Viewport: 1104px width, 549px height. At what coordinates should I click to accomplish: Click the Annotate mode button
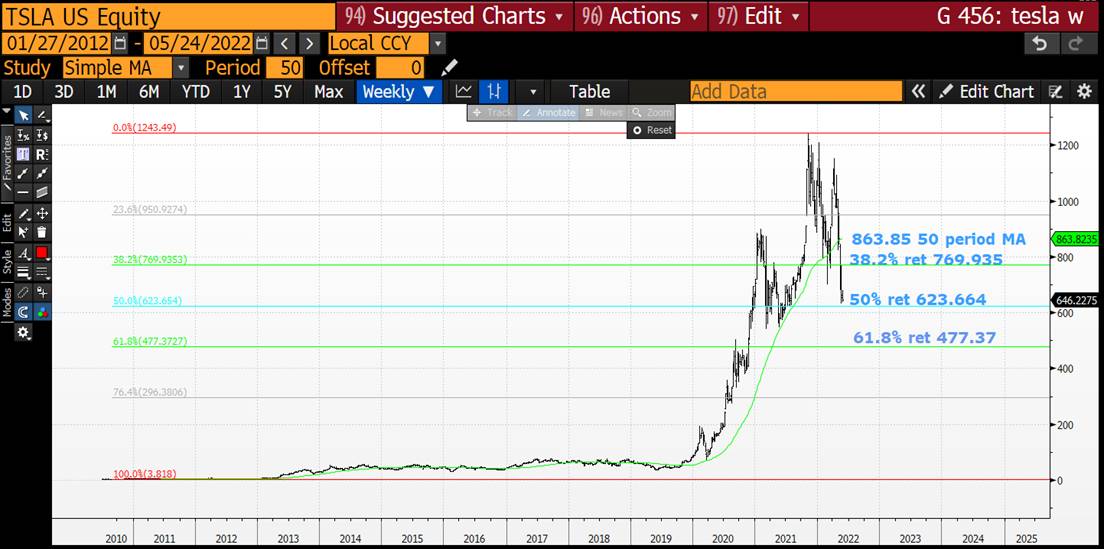(548, 113)
